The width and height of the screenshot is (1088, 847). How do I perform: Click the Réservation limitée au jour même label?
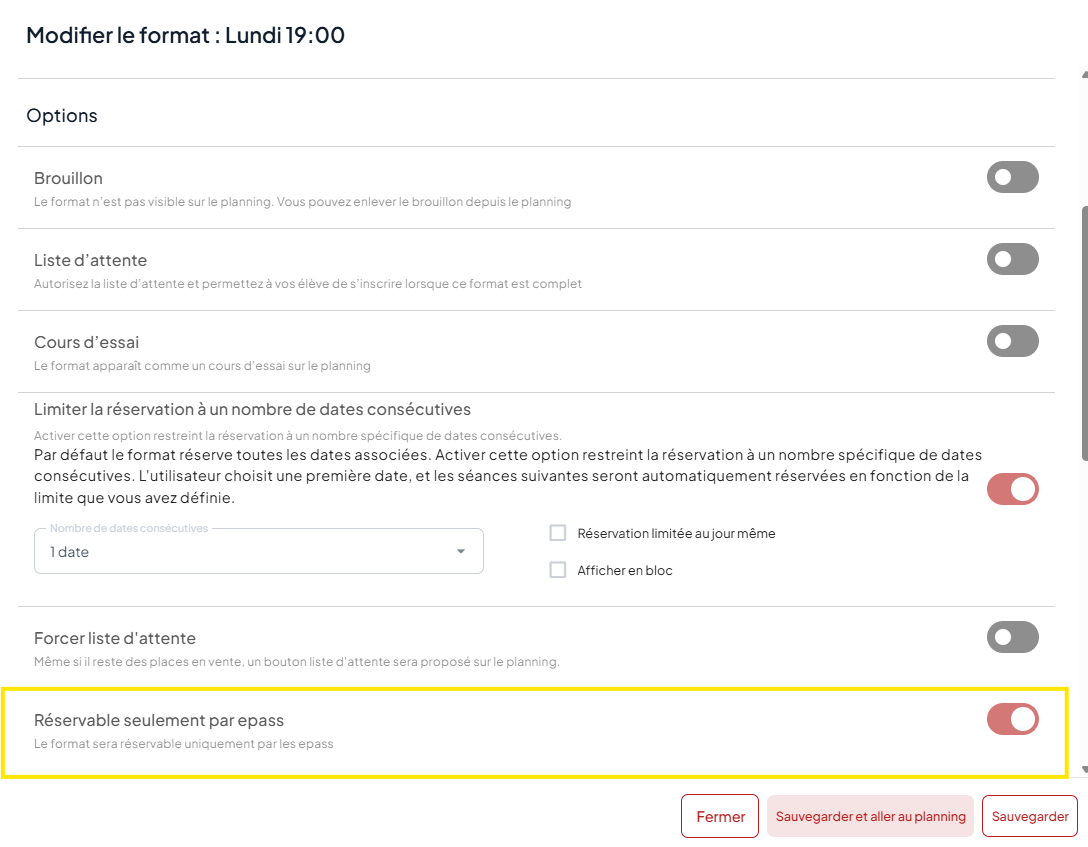point(676,533)
